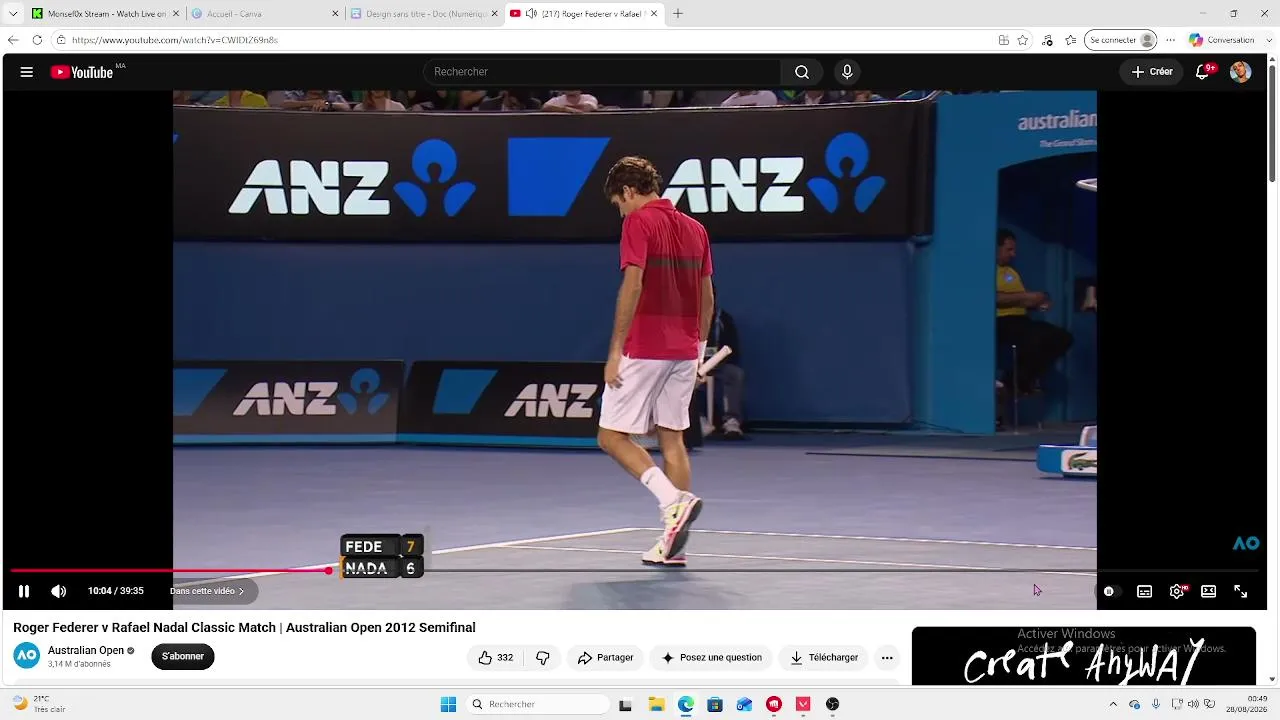Image resolution: width=1280 pixels, height=720 pixels.
Task: Share the video via Partager
Action: 605,657
